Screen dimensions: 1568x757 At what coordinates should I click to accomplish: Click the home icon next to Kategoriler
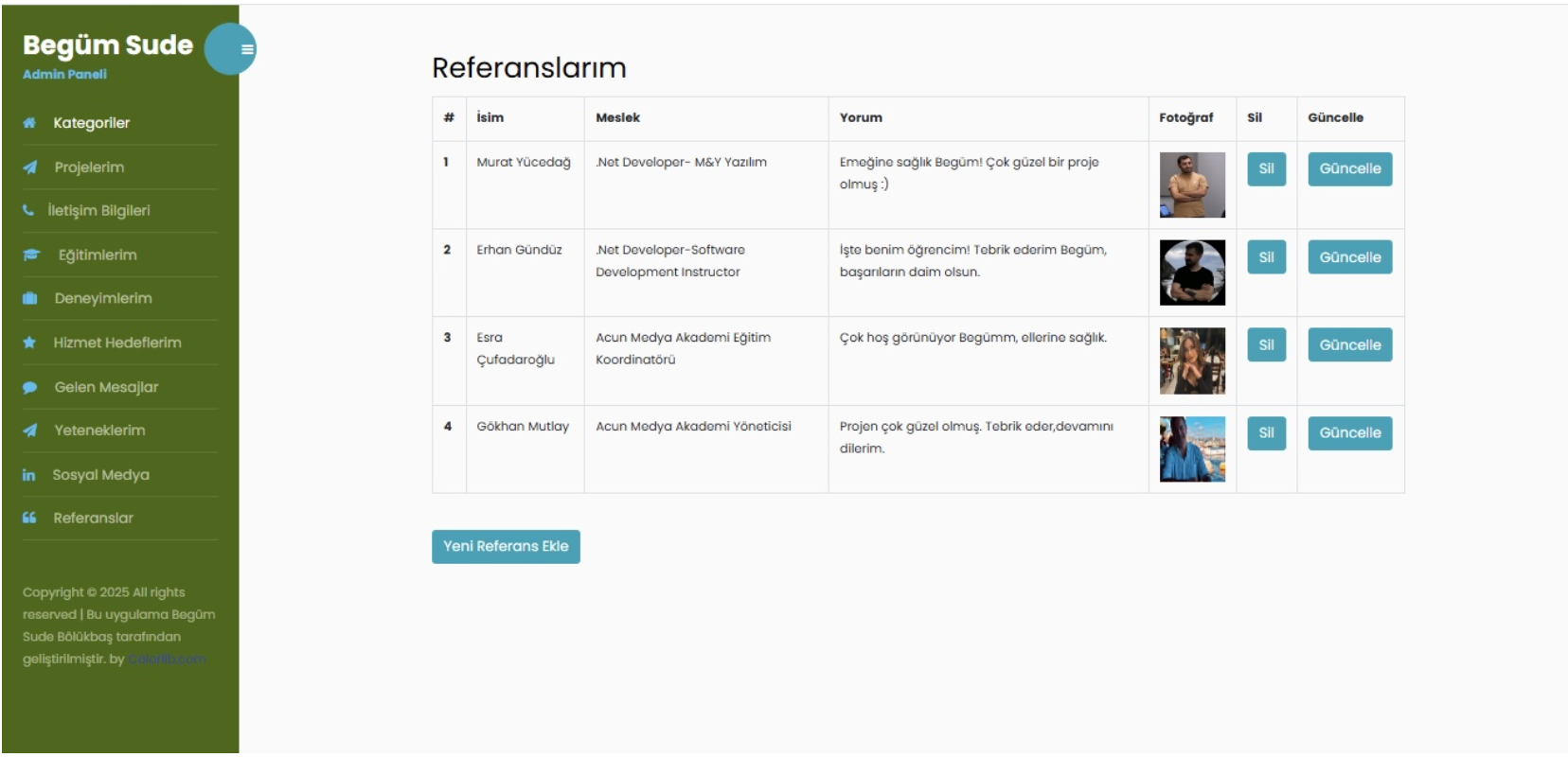coord(28,122)
